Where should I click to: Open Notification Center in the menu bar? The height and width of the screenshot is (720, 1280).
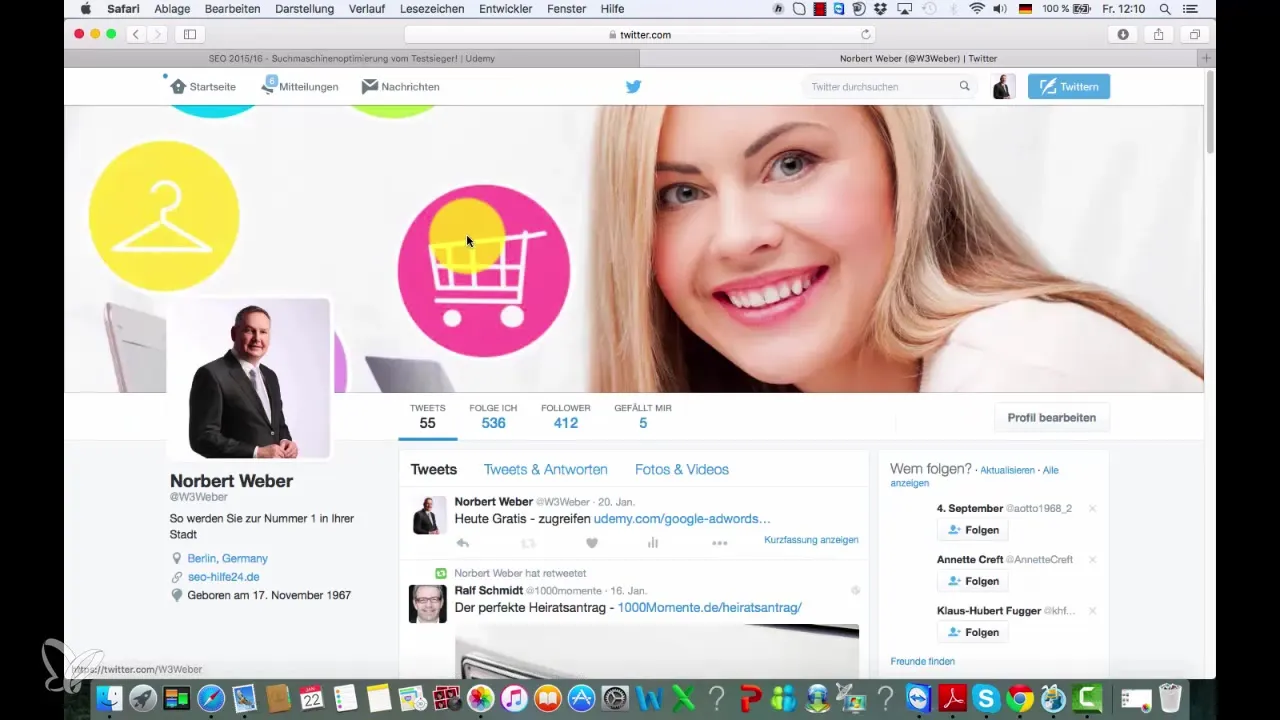(x=1189, y=9)
